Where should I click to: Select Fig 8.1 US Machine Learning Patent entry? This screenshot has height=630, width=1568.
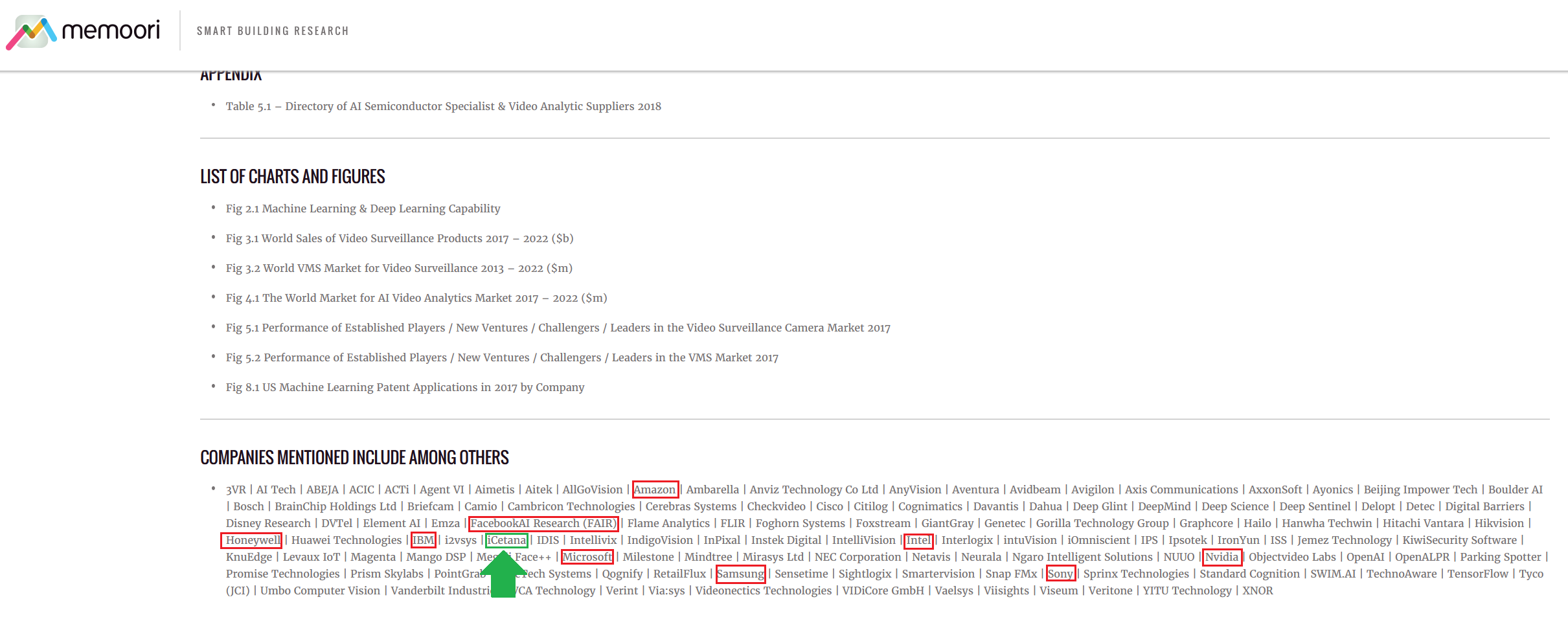(x=405, y=387)
